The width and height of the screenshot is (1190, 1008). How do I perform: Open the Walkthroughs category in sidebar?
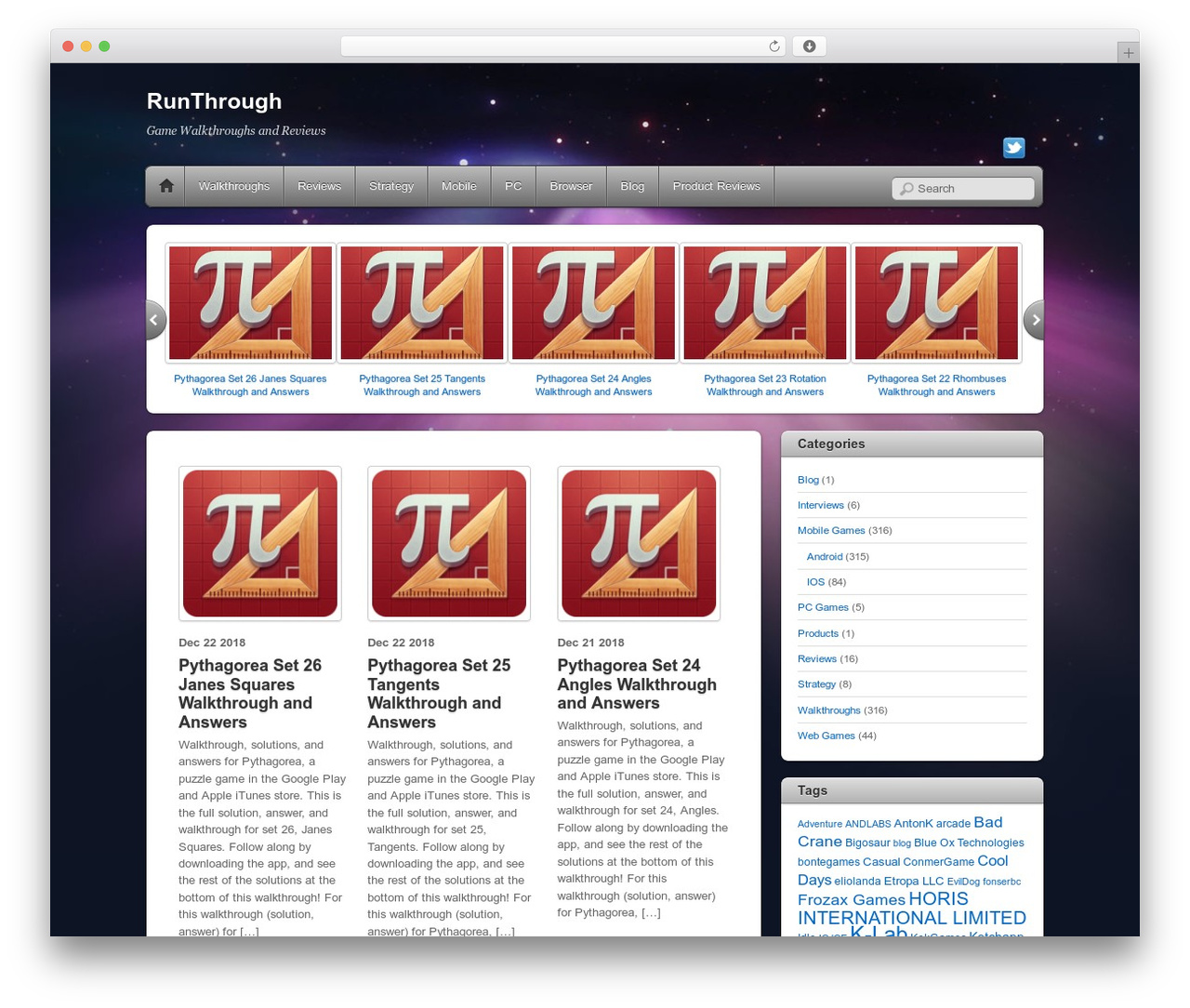[829, 710]
